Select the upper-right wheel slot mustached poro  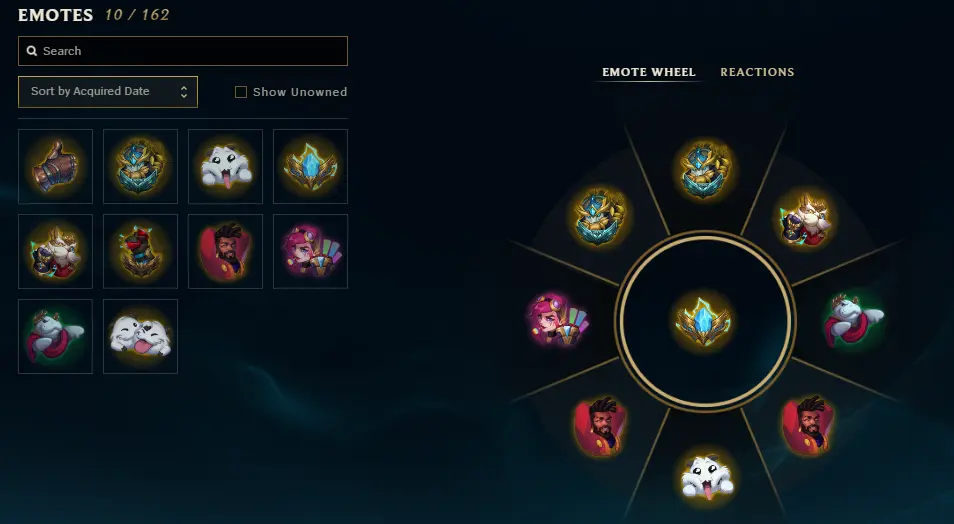pos(806,219)
